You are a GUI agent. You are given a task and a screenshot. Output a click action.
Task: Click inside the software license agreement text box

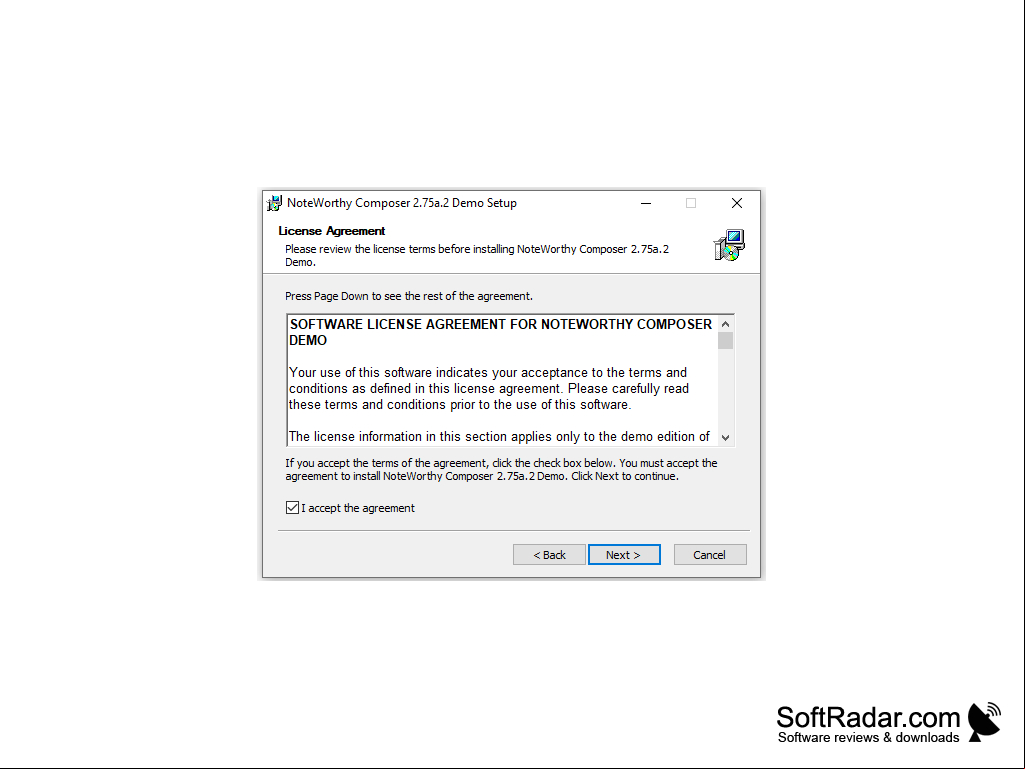[502, 381]
